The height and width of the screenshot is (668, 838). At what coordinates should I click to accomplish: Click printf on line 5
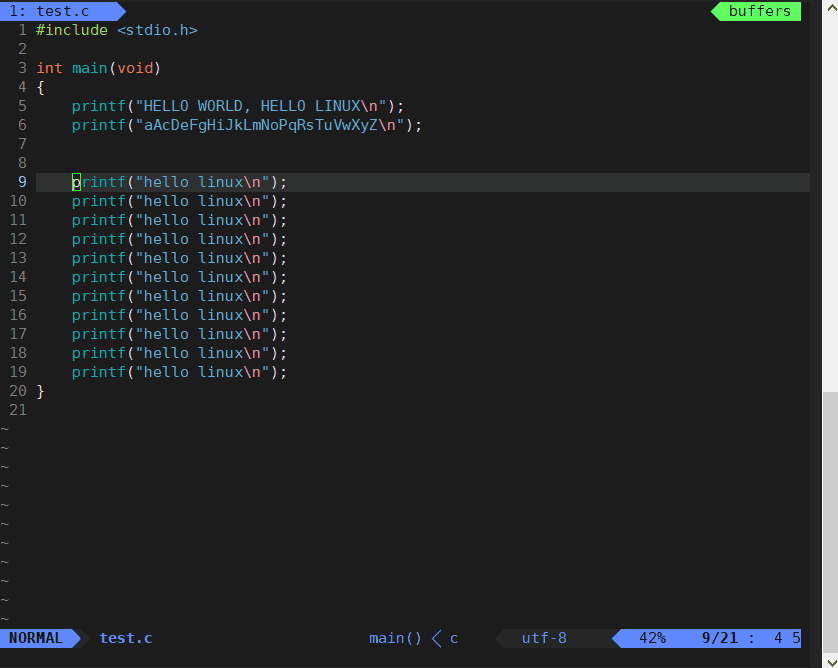pos(99,106)
